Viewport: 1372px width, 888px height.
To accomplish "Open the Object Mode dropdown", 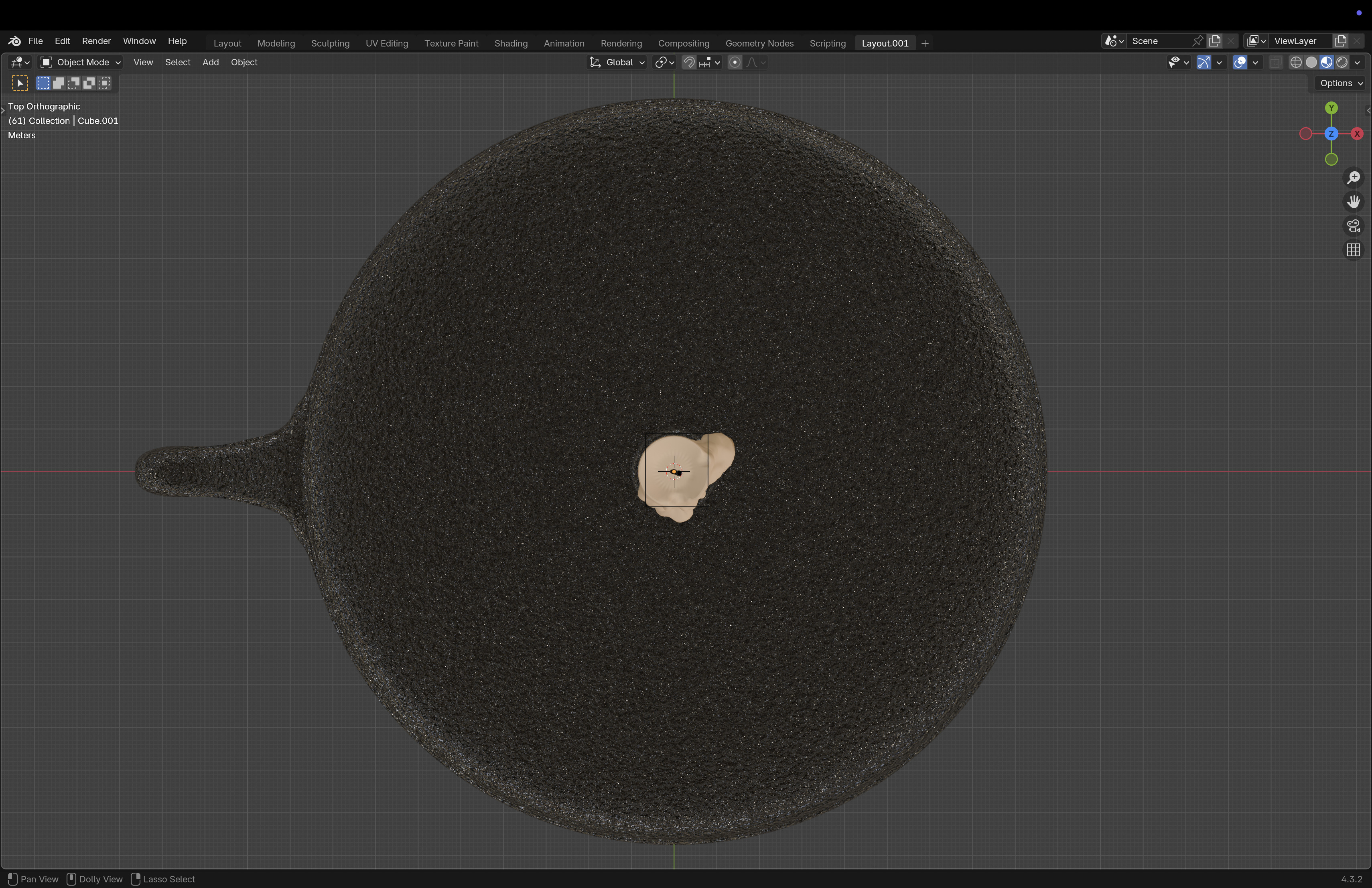I will (80, 62).
